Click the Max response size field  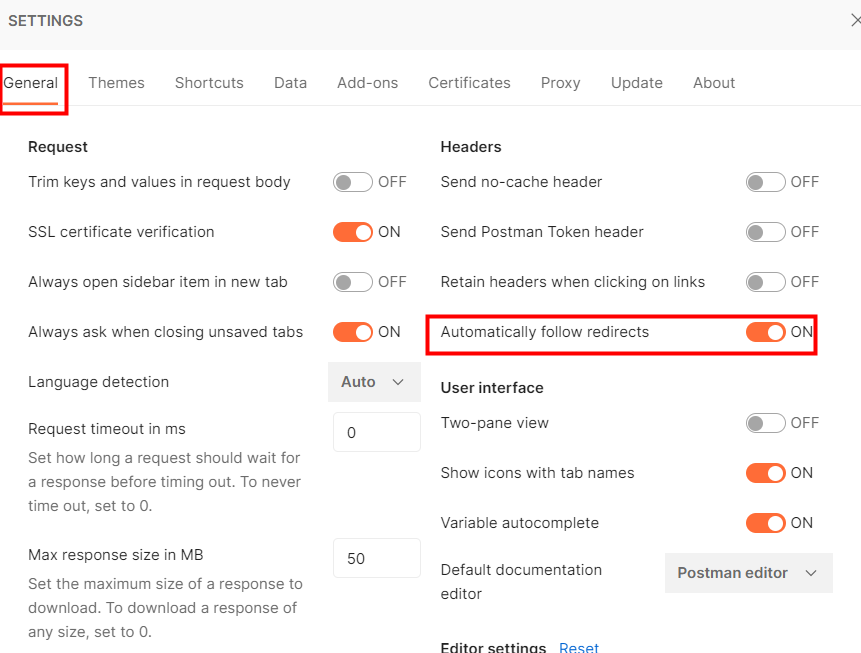(376, 559)
